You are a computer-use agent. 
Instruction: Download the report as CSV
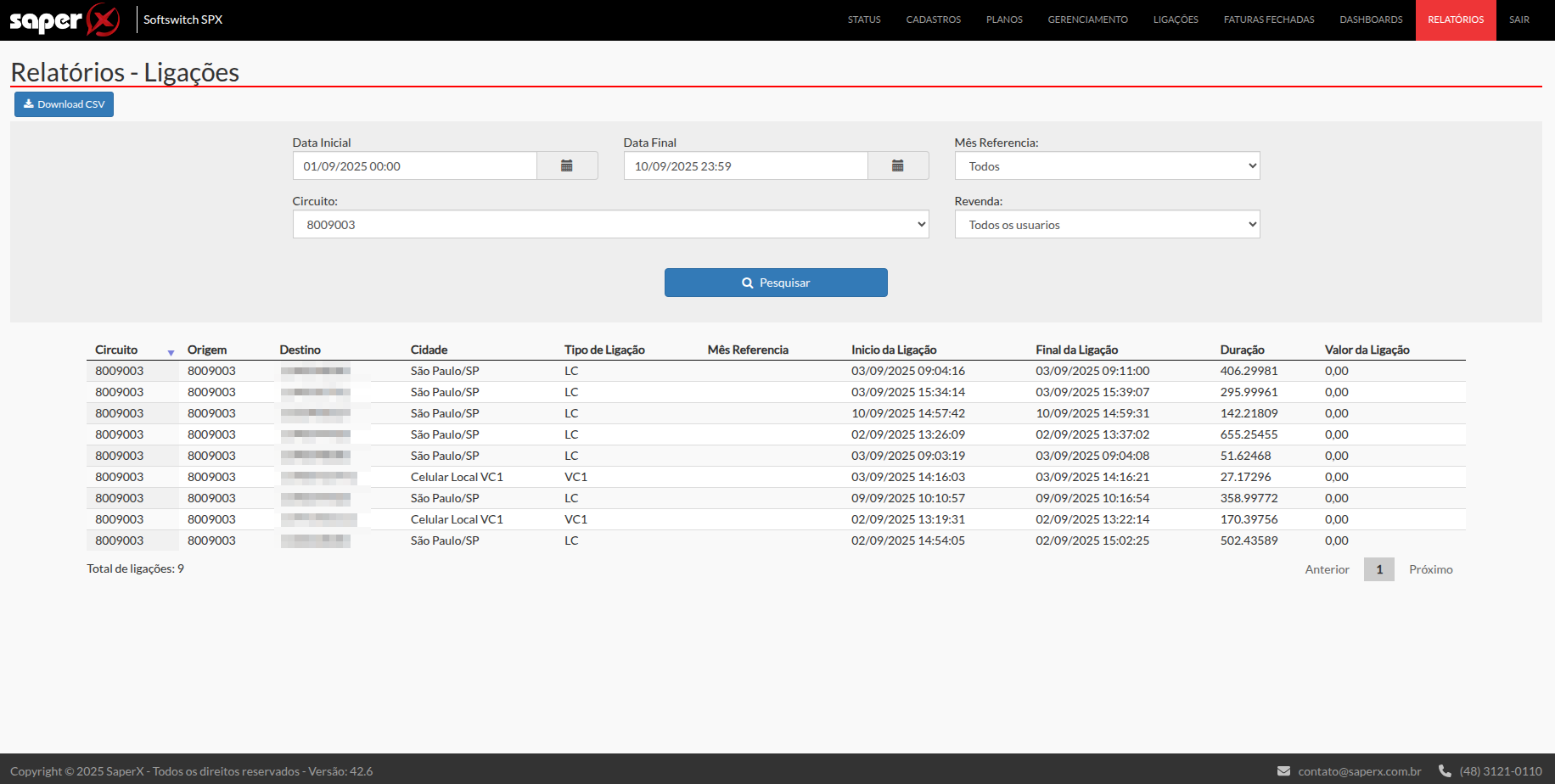[64, 104]
